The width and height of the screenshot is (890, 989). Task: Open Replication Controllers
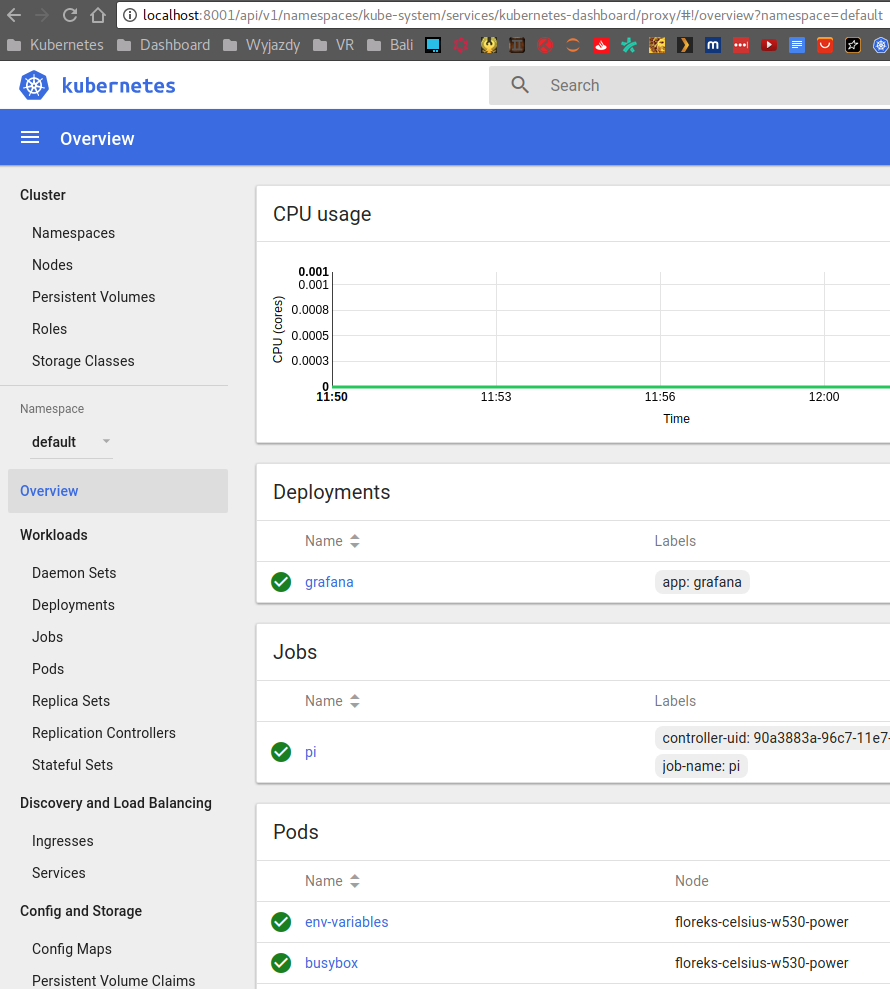point(103,733)
